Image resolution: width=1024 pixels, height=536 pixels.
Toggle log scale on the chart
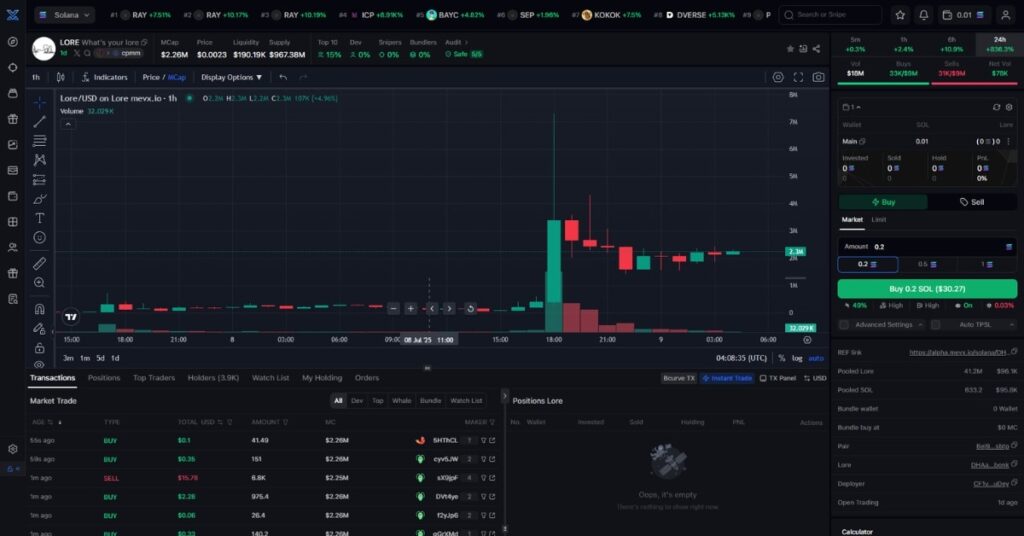click(x=797, y=358)
